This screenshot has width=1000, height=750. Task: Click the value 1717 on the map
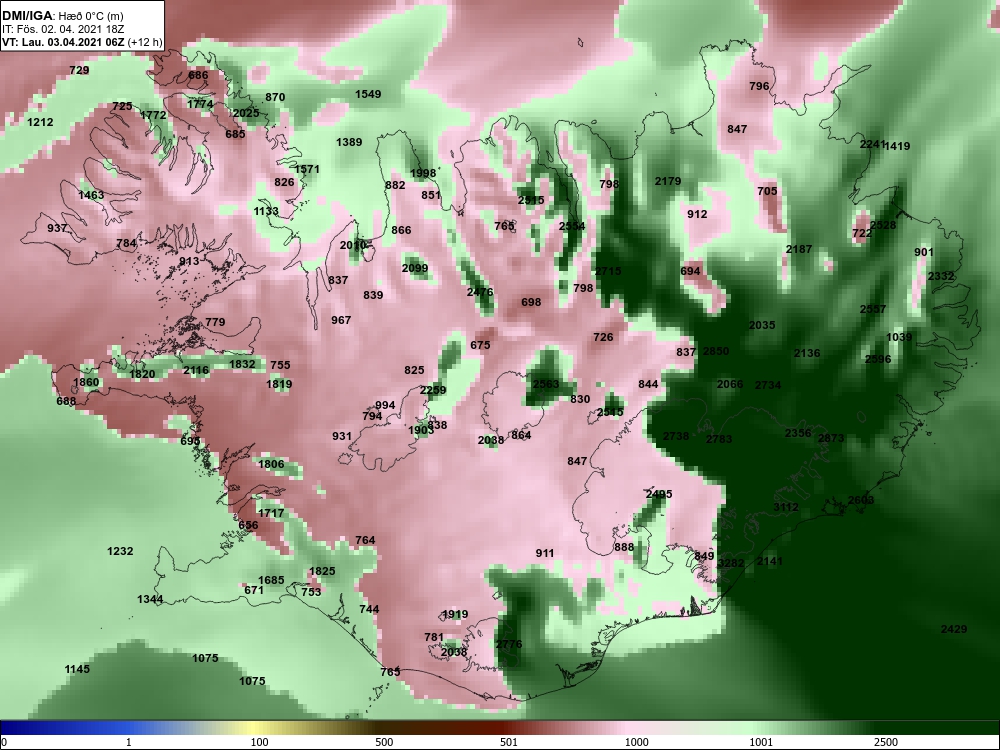(271, 513)
